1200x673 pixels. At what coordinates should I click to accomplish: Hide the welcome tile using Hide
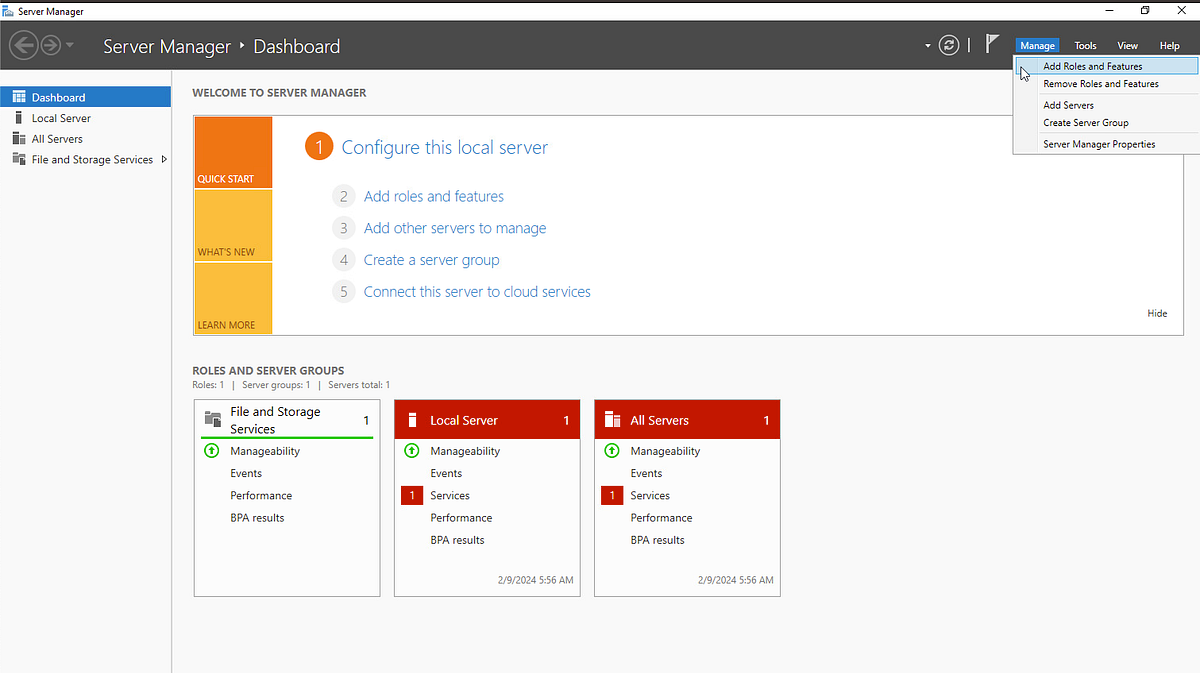pos(1157,314)
